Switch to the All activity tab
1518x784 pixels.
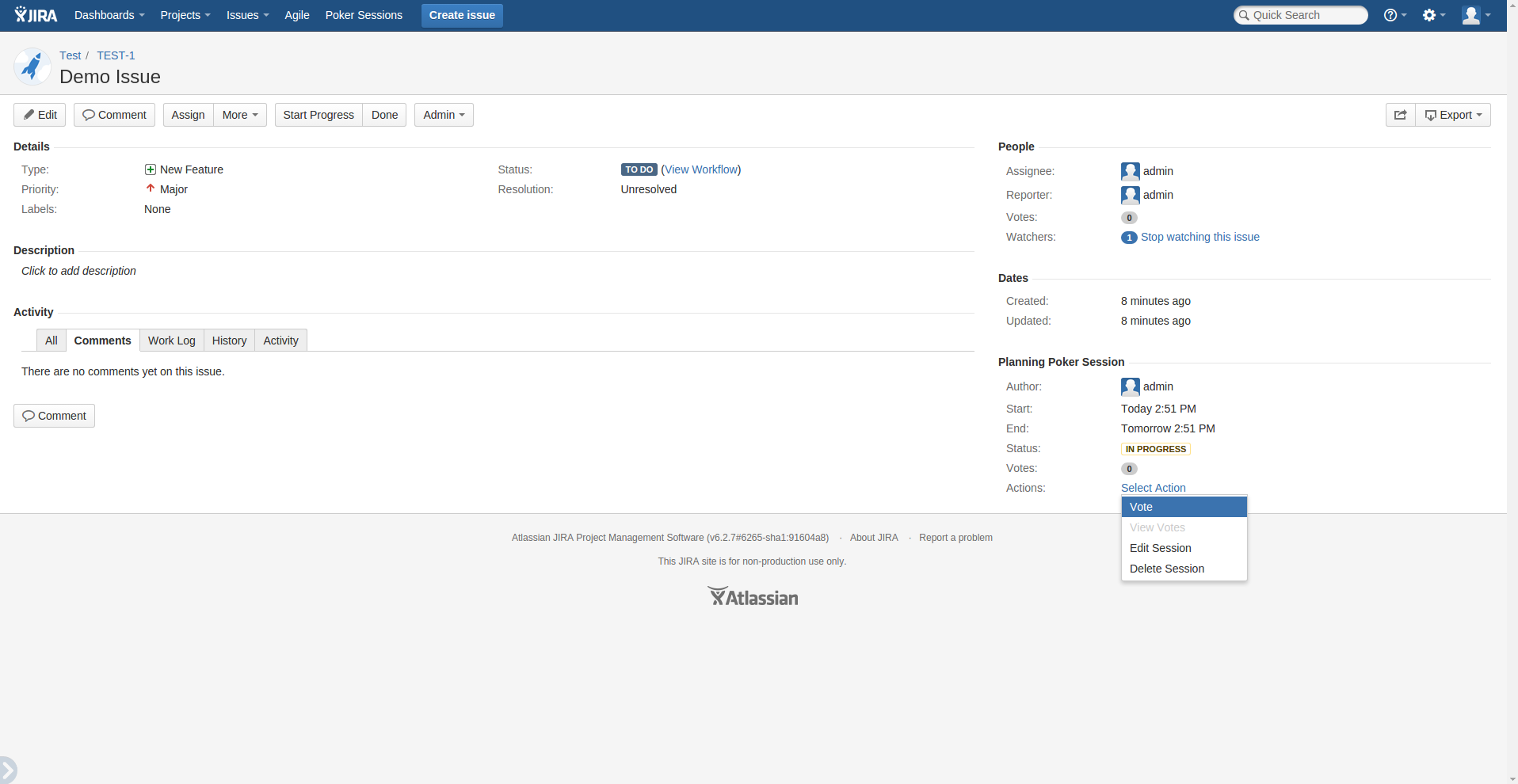pos(51,341)
